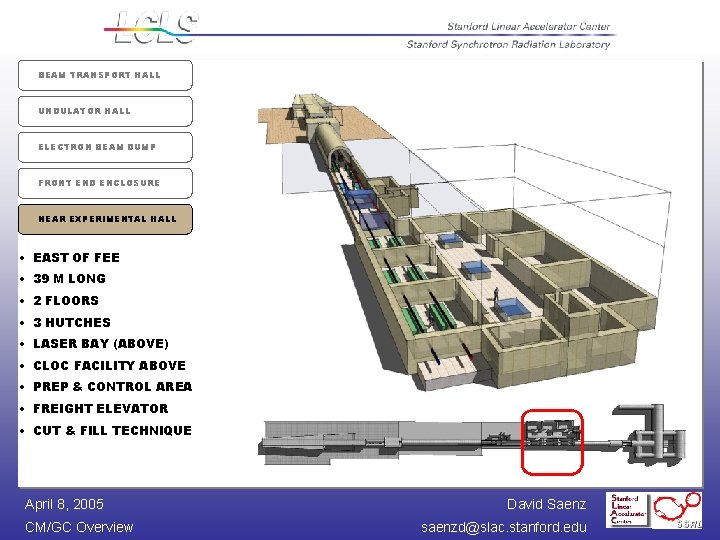Click the "3 HUTCHES" bullet text
Screen dimensions: 720x540
pos(72,323)
